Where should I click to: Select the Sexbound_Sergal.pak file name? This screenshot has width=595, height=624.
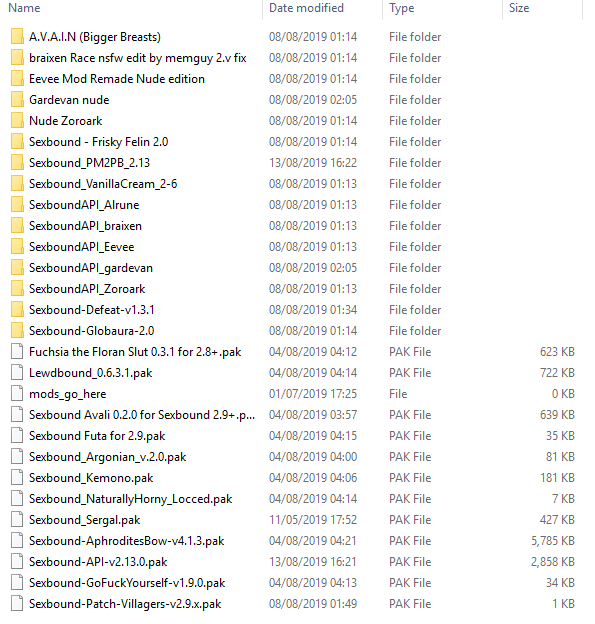click(x=85, y=520)
